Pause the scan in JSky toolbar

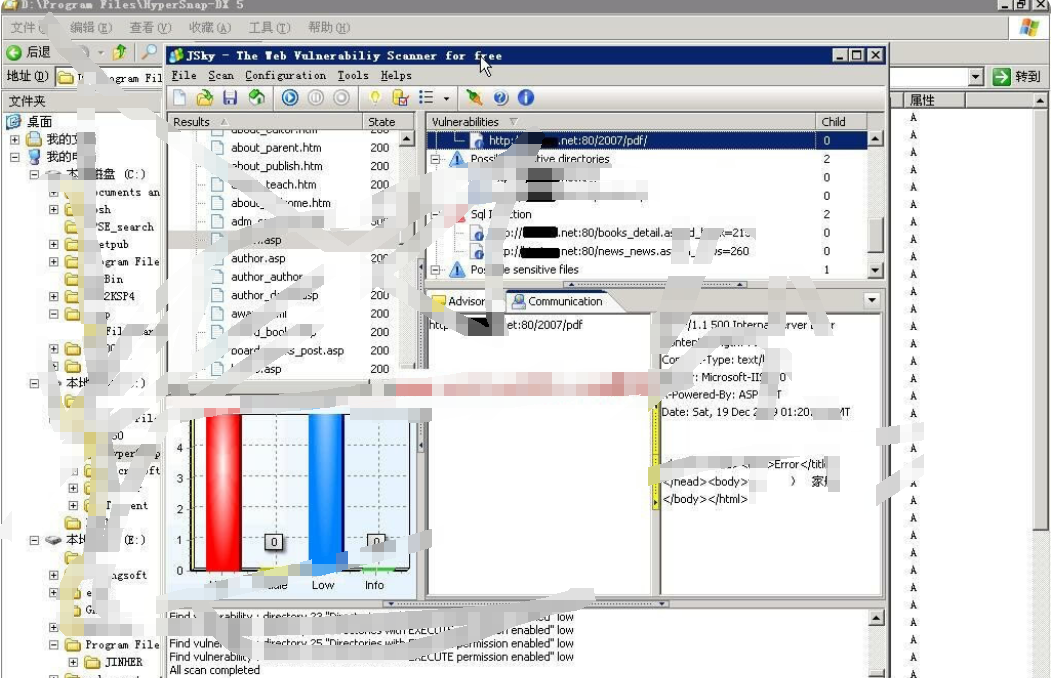pos(315,97)
